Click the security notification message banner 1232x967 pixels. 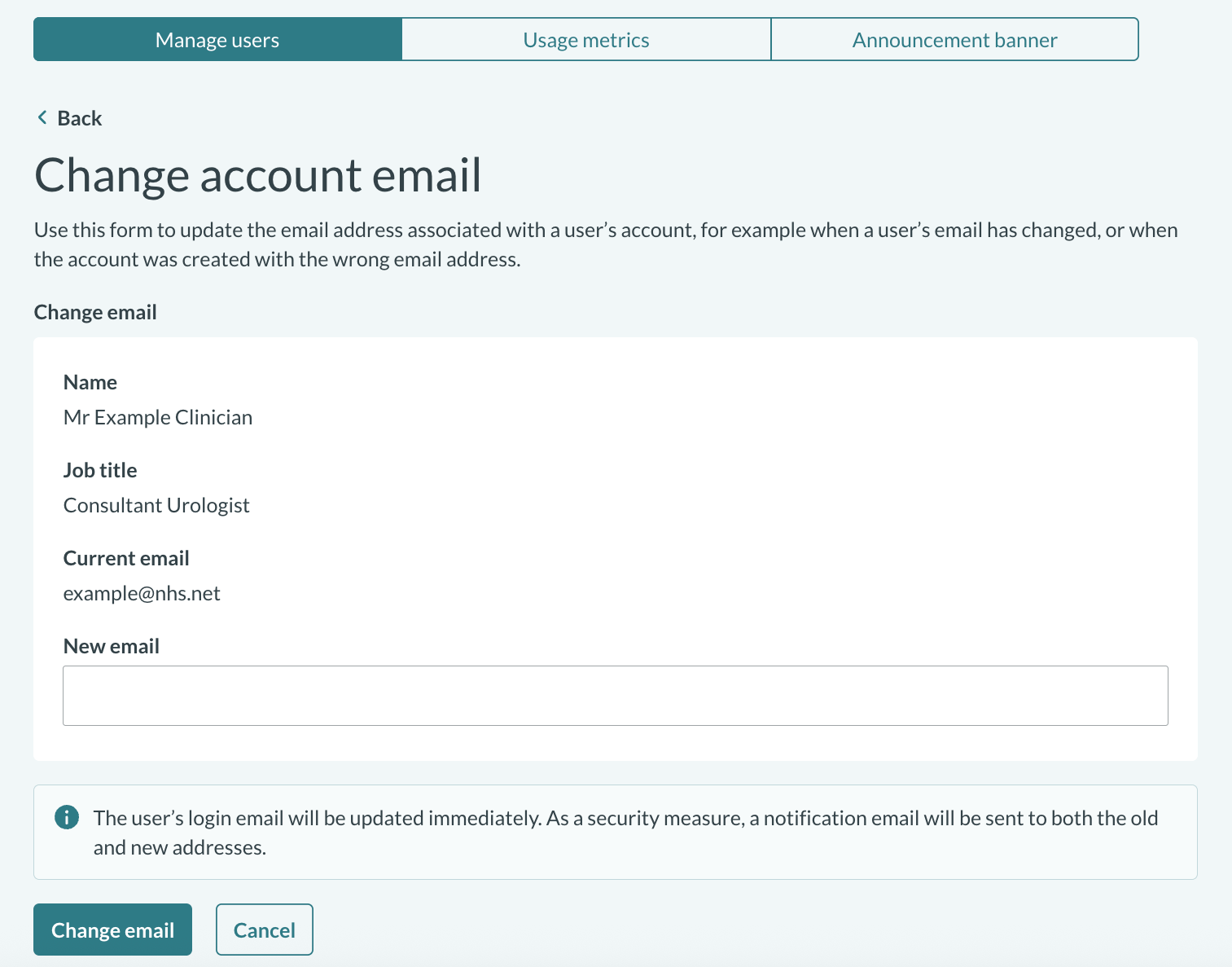[615, 832]
